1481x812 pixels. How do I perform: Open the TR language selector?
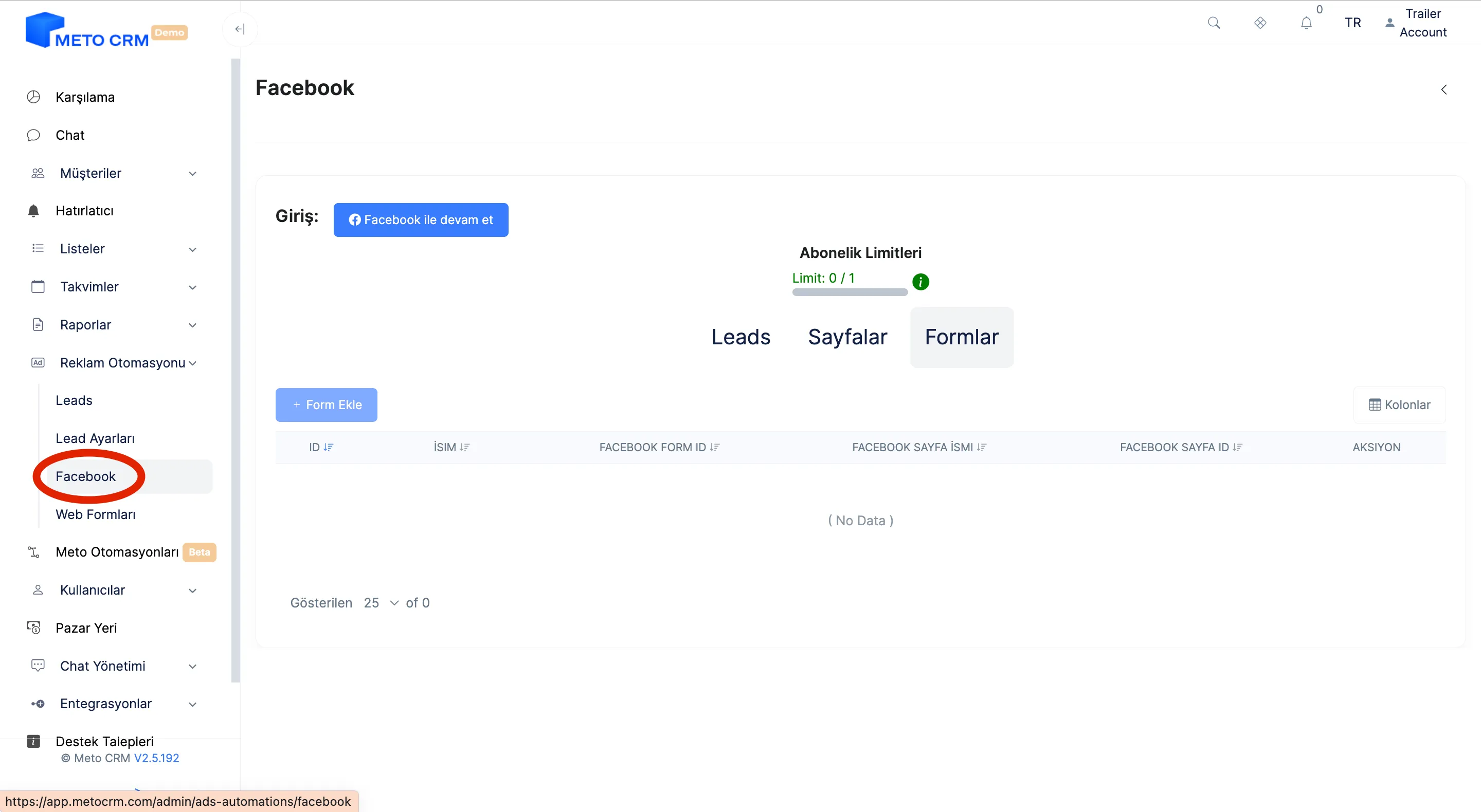click(1353, 23)
